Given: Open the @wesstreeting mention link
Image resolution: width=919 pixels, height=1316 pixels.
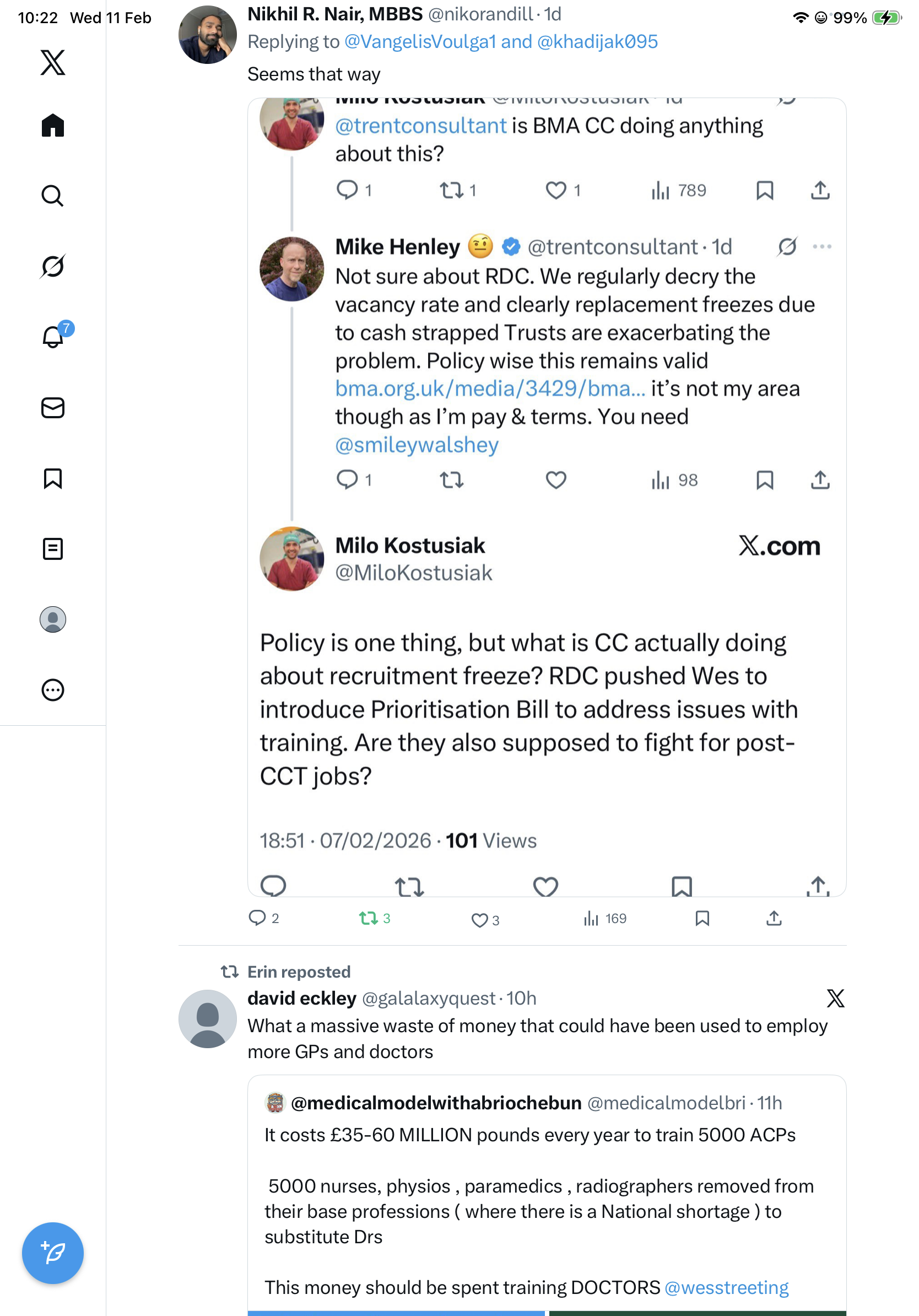Looking at the screenshot, I should (726, 1287).
